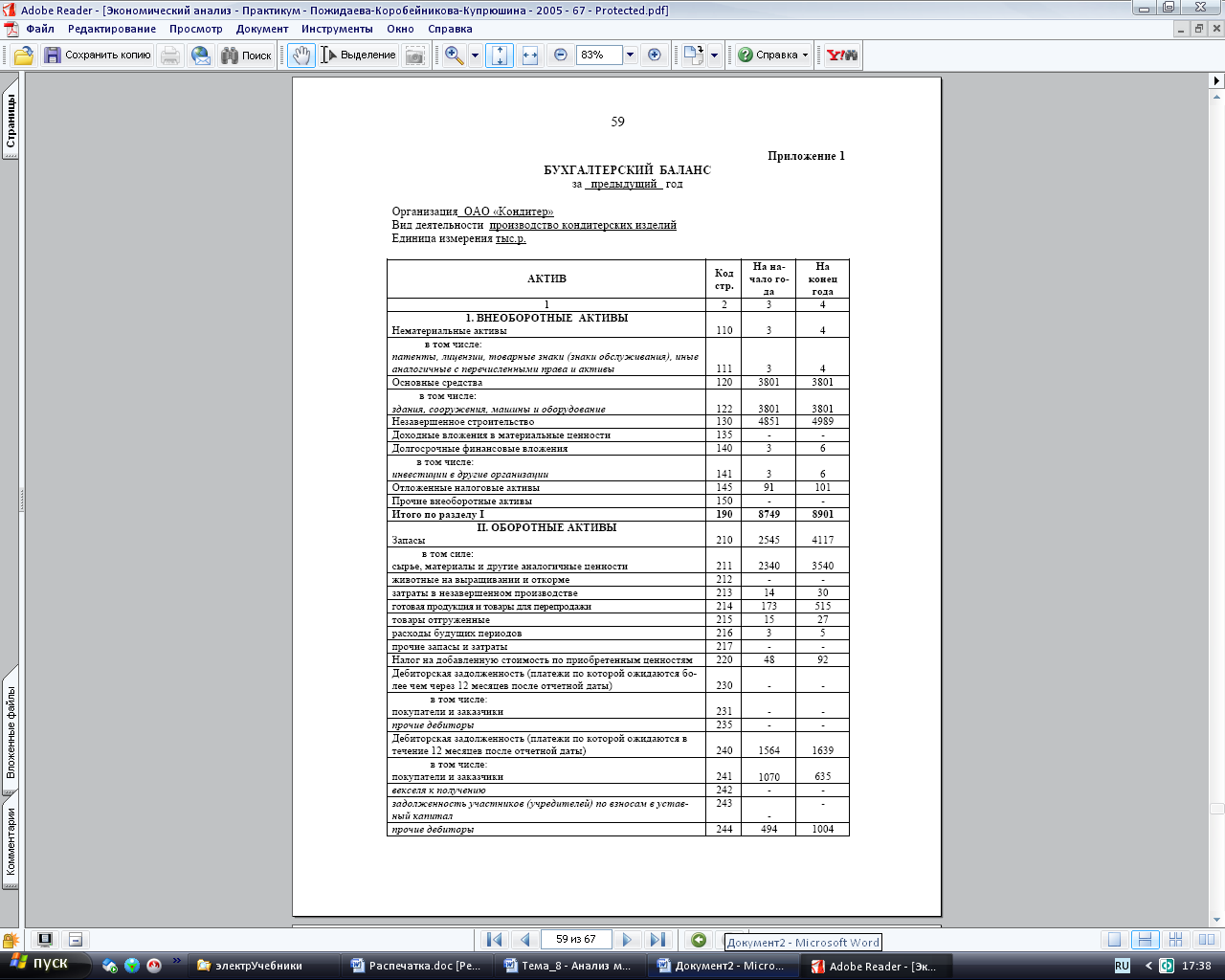Go to the next page
The image size is (1225, 980).
coord(627,940)
